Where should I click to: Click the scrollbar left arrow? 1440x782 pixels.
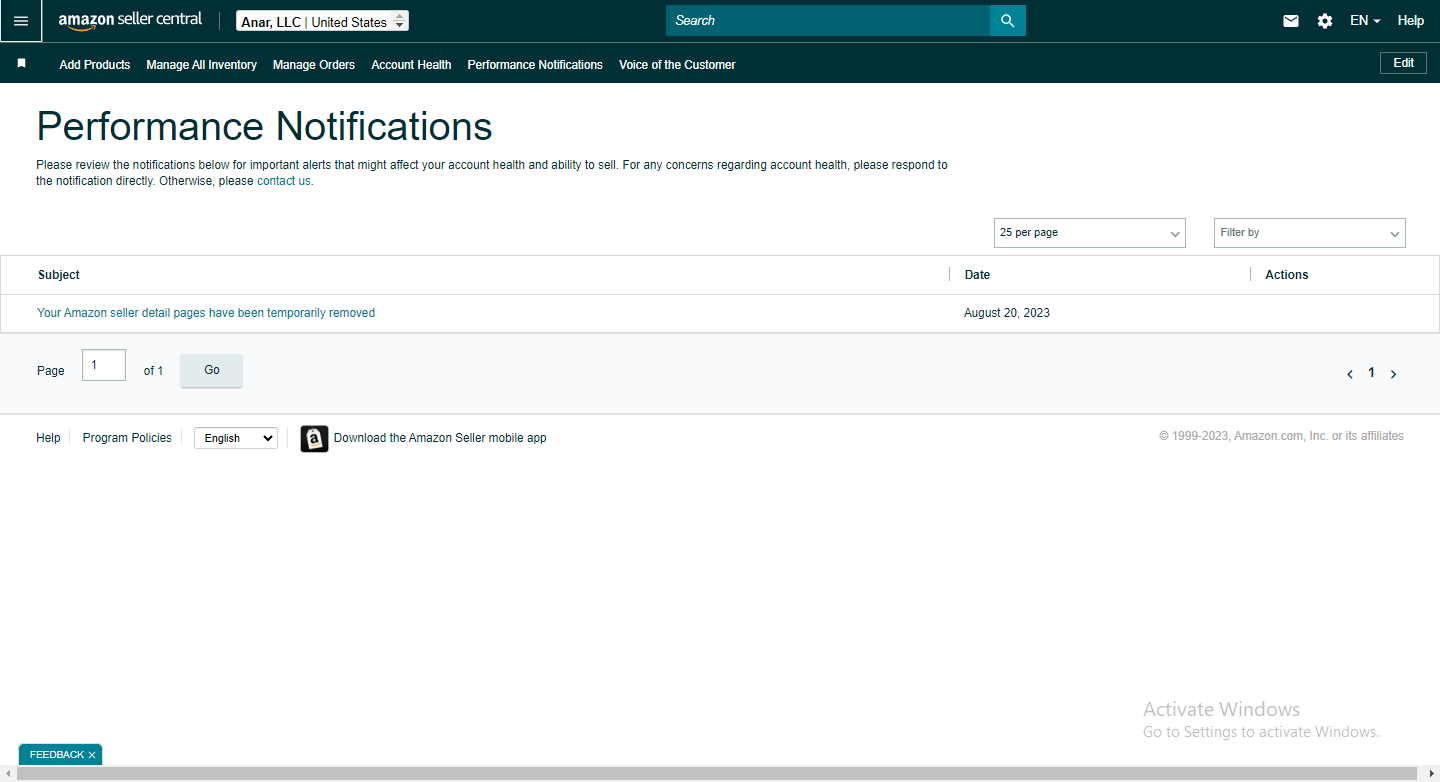7,774
